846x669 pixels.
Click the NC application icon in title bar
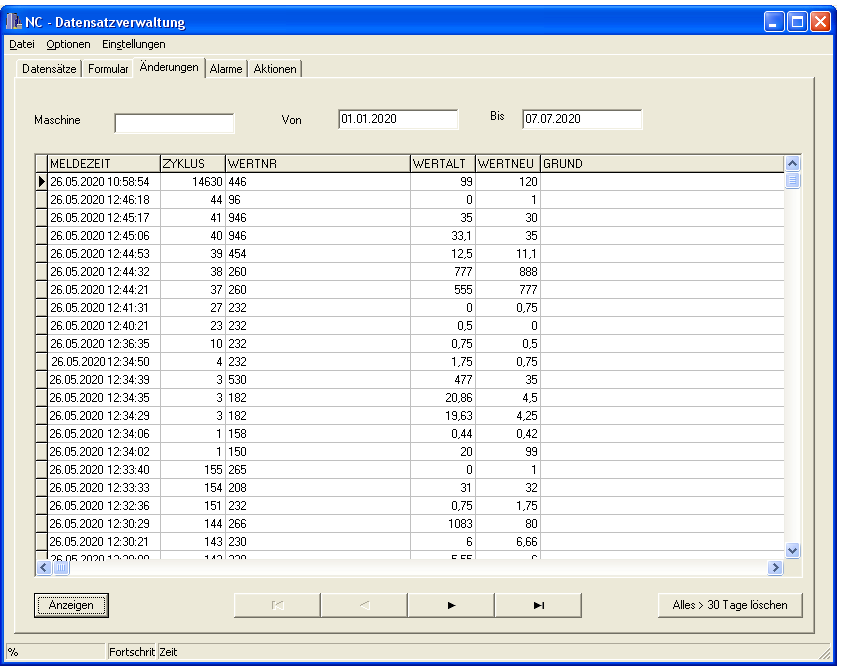point(13,22)
